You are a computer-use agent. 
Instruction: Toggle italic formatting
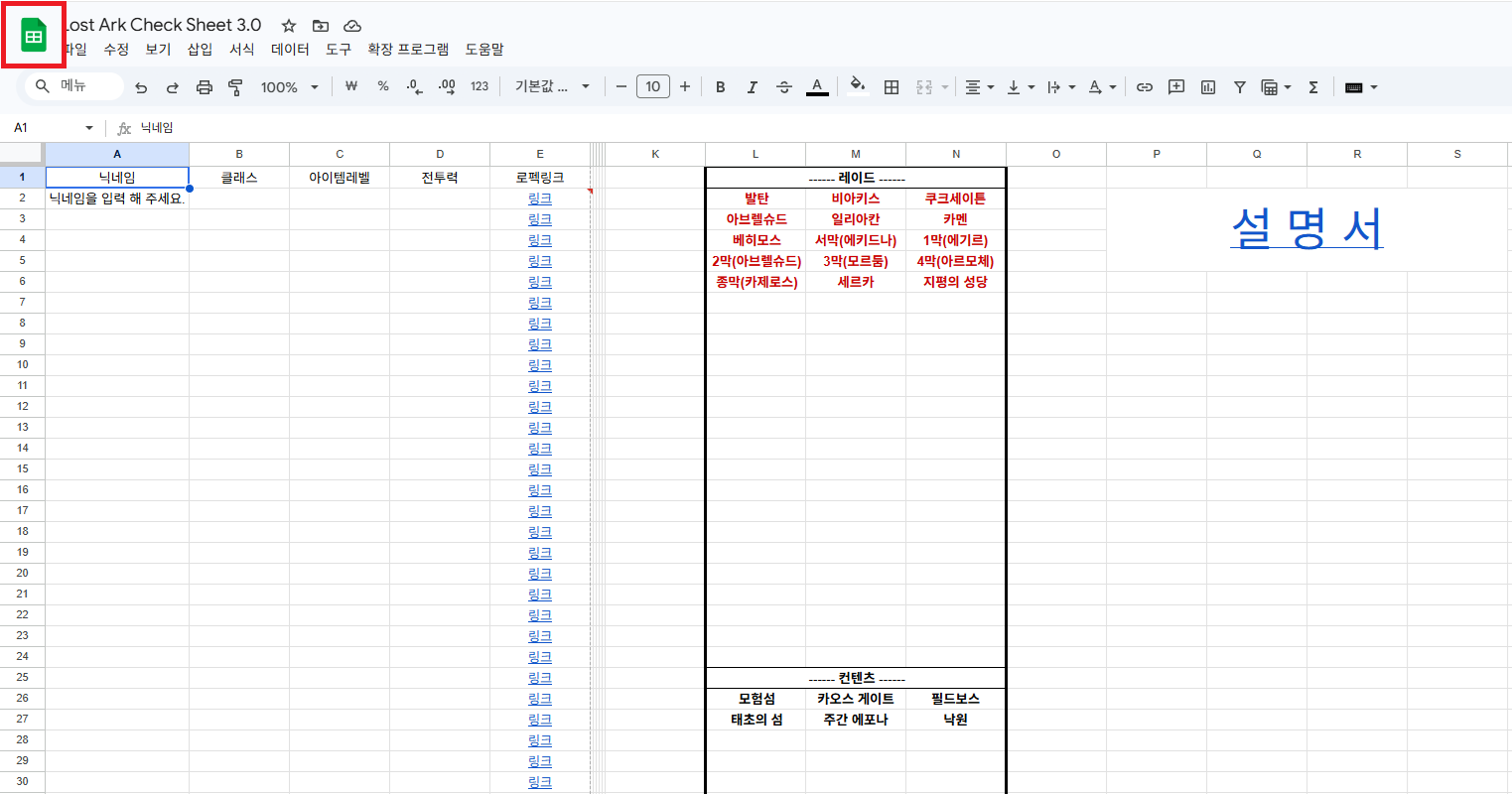point(753,87)
